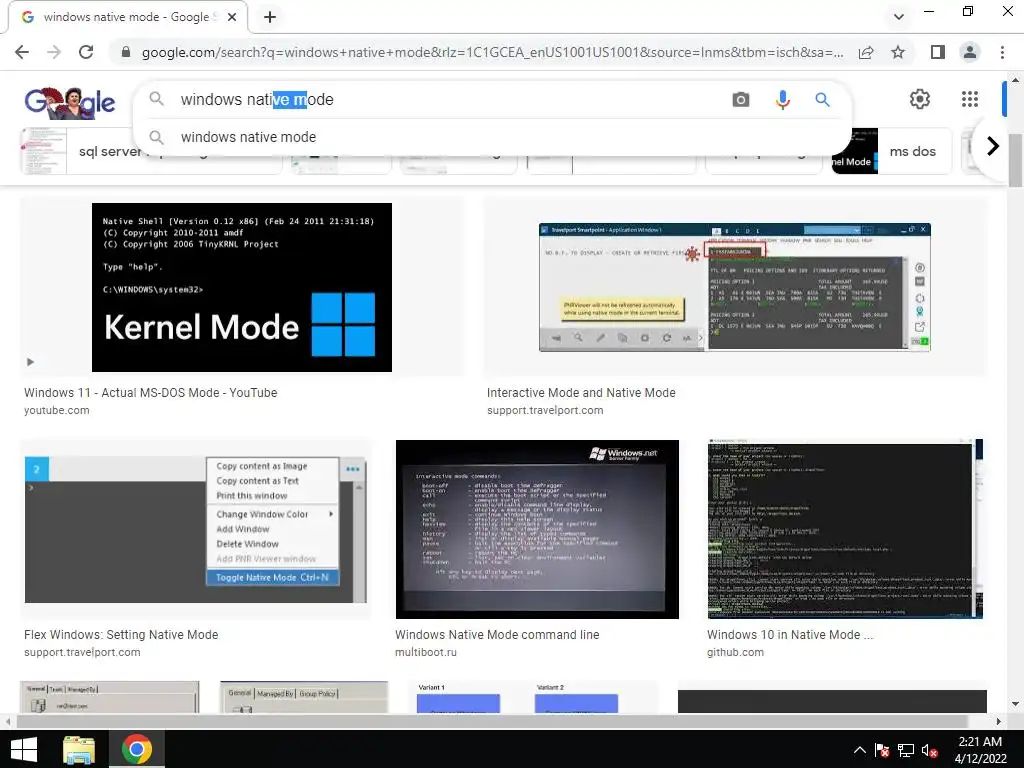Share this page icon in address bar

click(x=866, y=52)
